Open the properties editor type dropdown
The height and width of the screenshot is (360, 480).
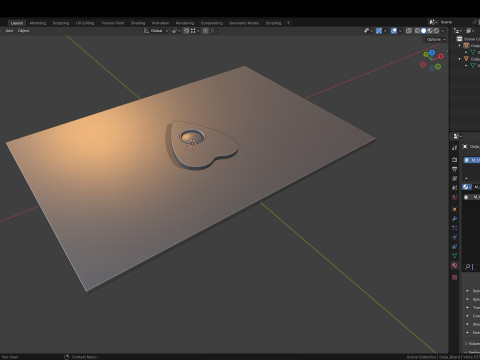click(457, 136)
